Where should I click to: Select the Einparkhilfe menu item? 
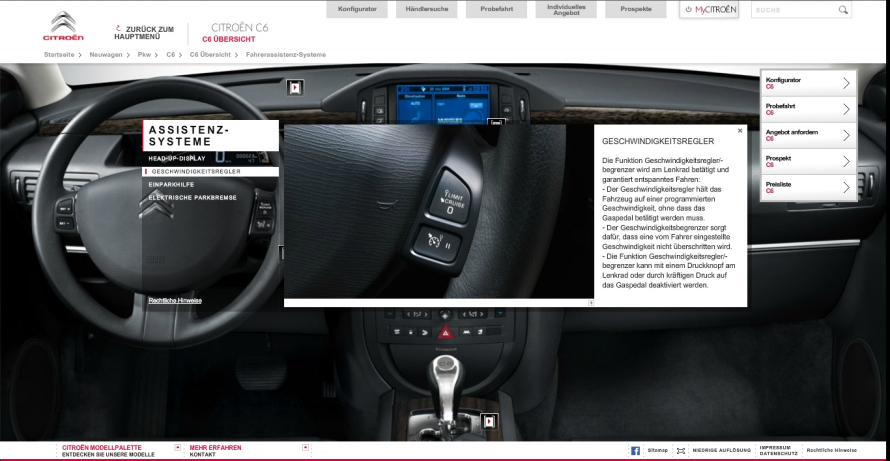[x=171, y=185]
